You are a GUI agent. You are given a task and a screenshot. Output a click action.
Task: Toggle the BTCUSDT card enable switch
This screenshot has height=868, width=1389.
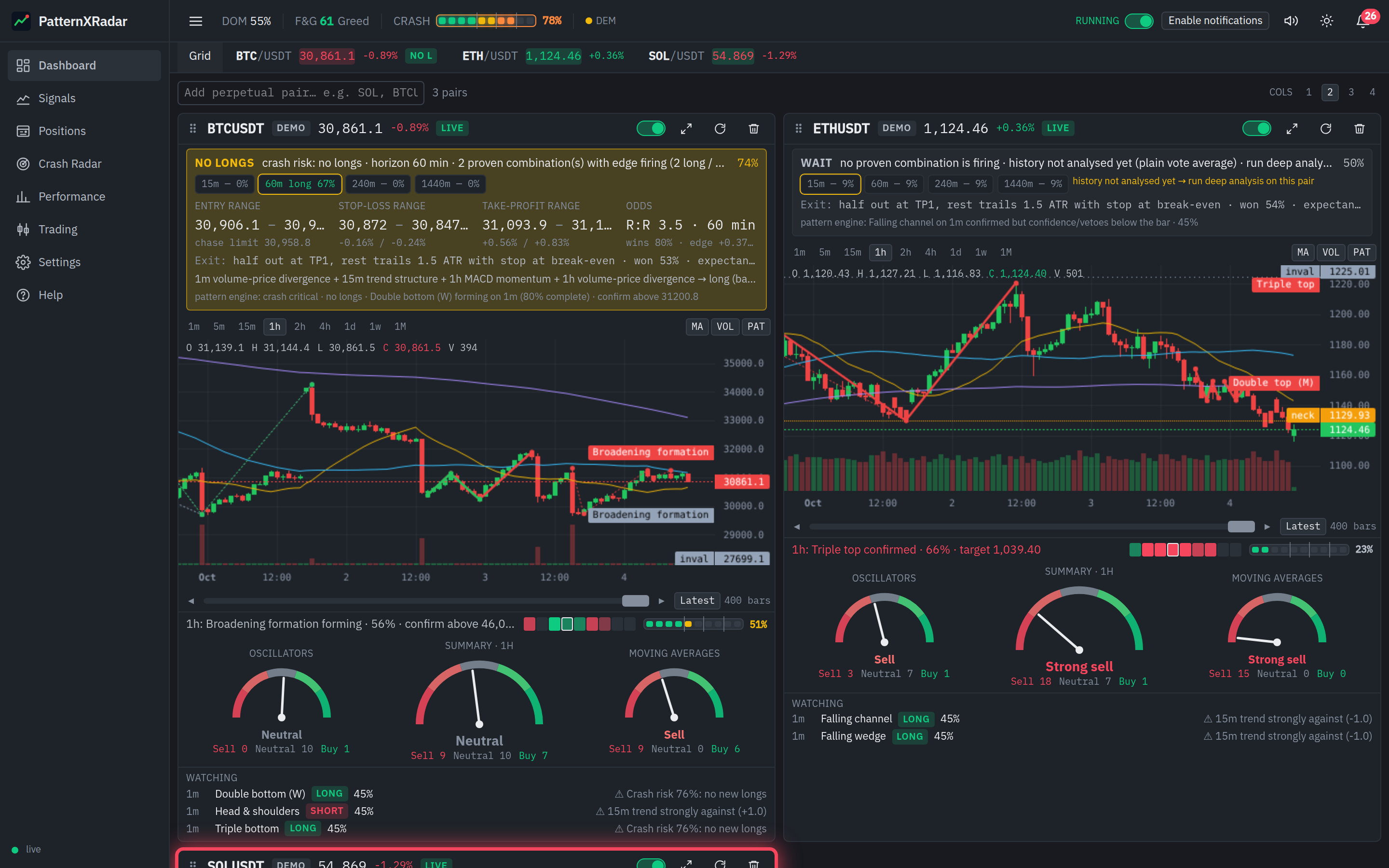click(651, 129)
